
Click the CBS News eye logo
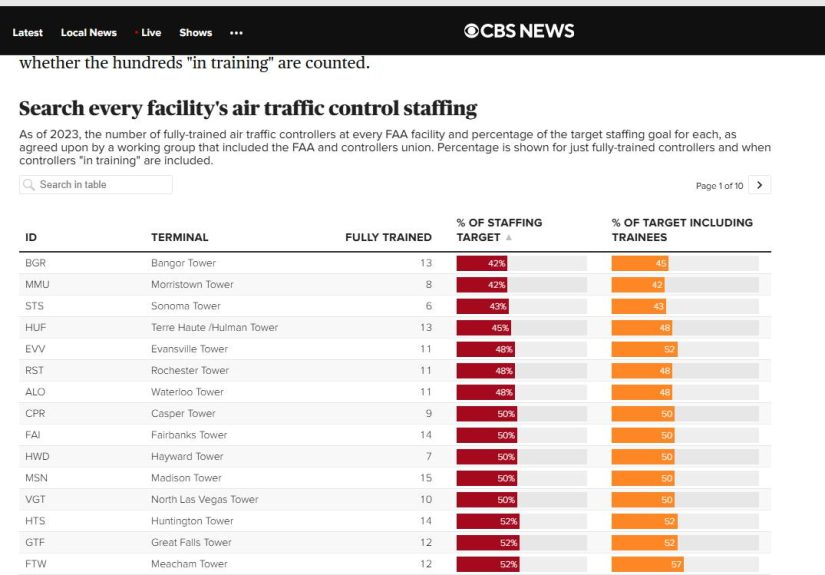tap(471, 31)
